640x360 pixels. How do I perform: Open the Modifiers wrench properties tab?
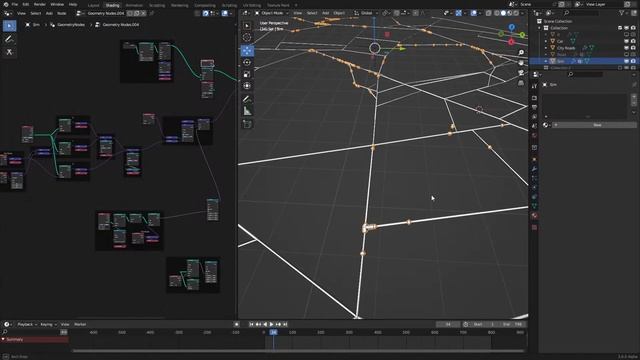(534, 169)
